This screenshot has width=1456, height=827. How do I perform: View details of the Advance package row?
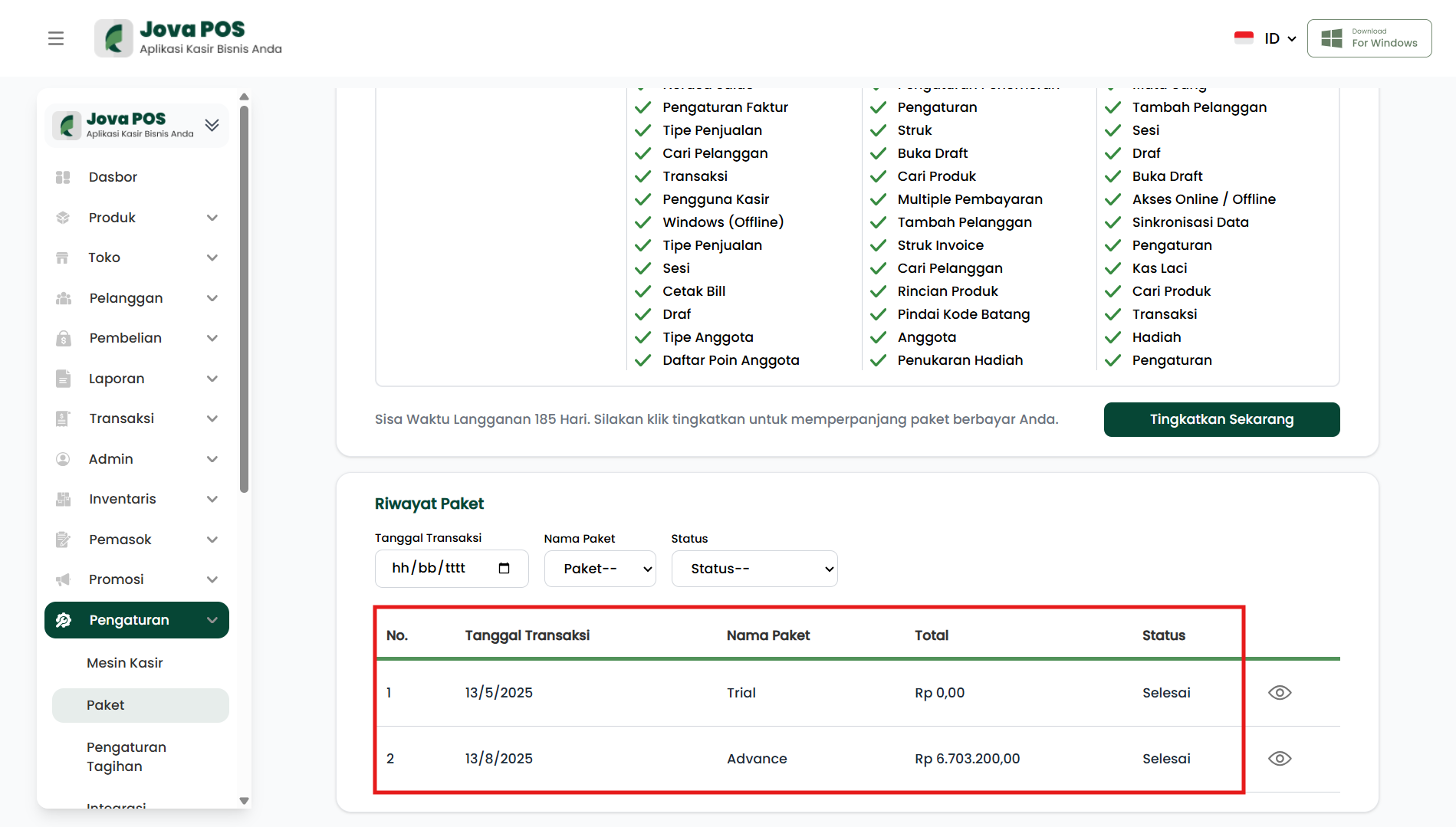pos(1280,759)
